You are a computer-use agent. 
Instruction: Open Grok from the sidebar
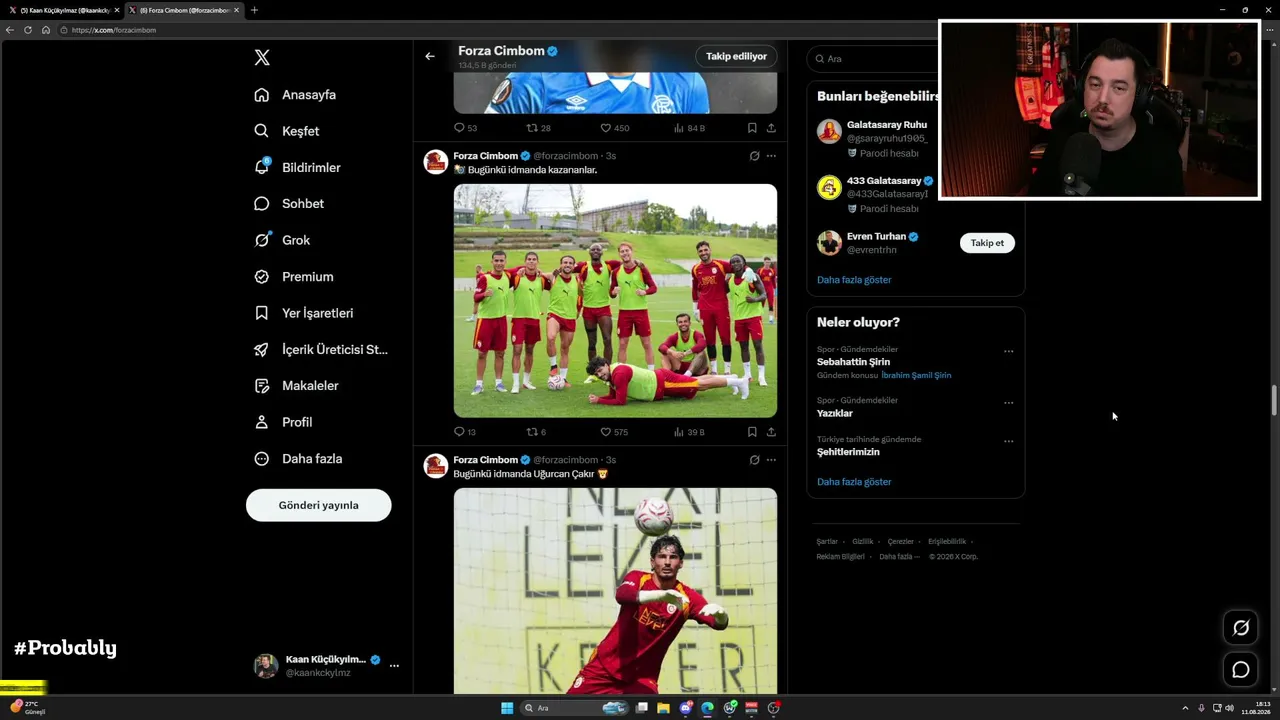click(282, 240)
